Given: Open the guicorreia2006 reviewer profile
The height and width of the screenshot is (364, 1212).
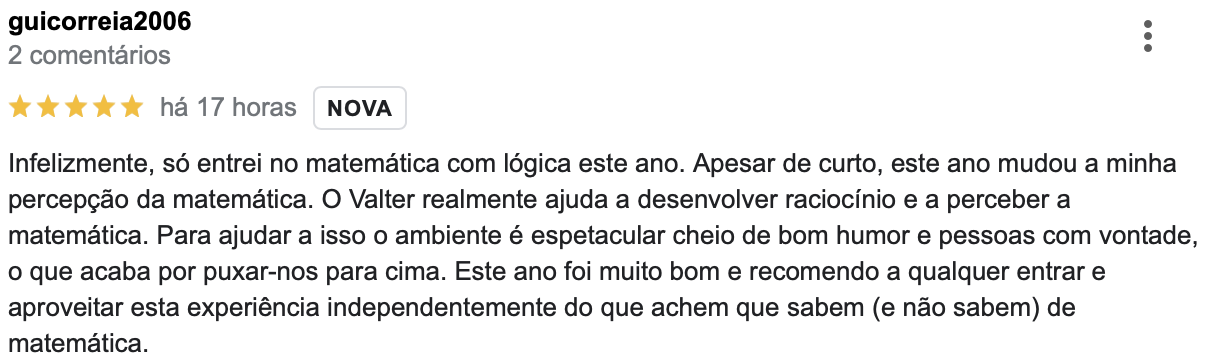Looking at the screenshot, I should point(100,22).
